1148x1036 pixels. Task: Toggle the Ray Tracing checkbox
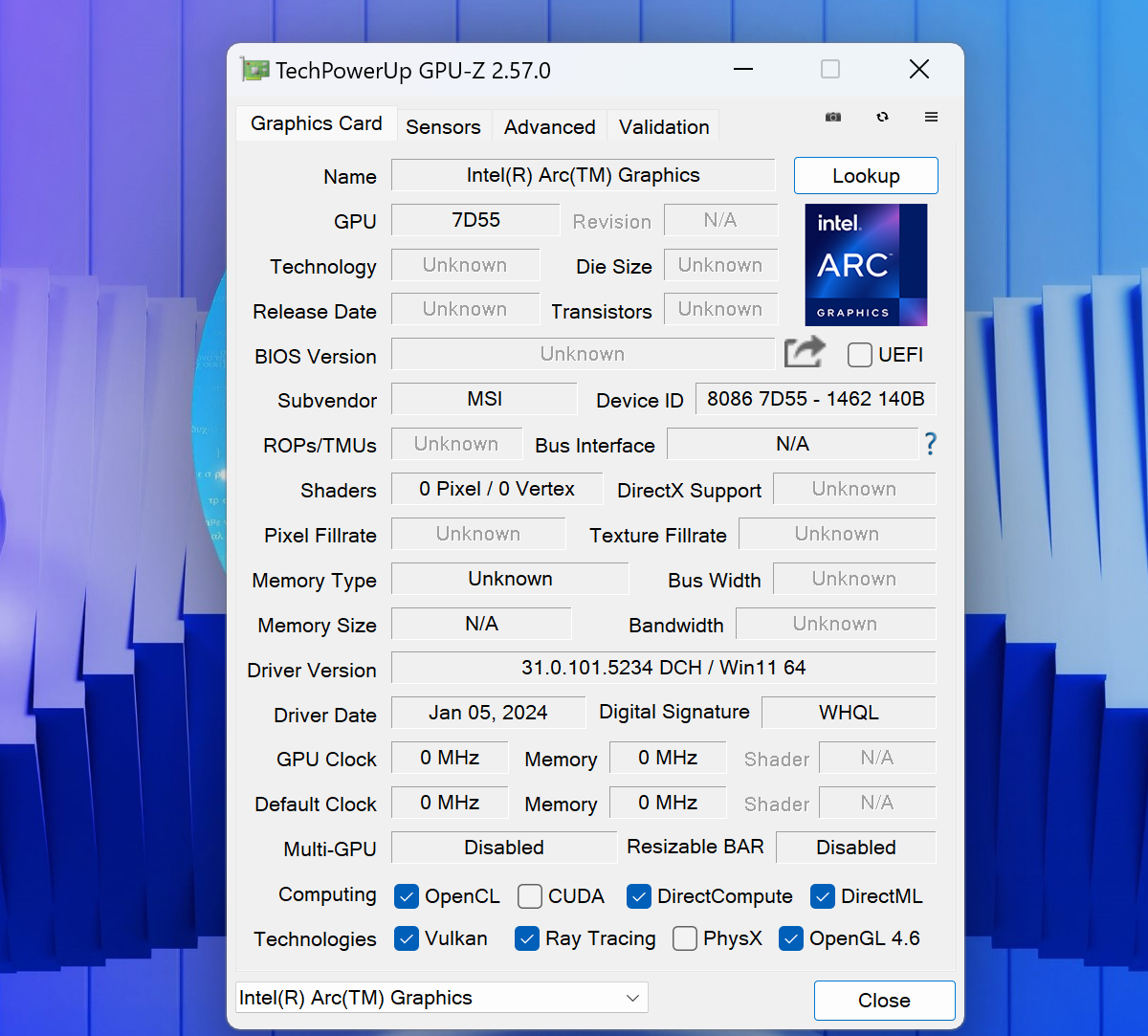(x=527, y=938)
